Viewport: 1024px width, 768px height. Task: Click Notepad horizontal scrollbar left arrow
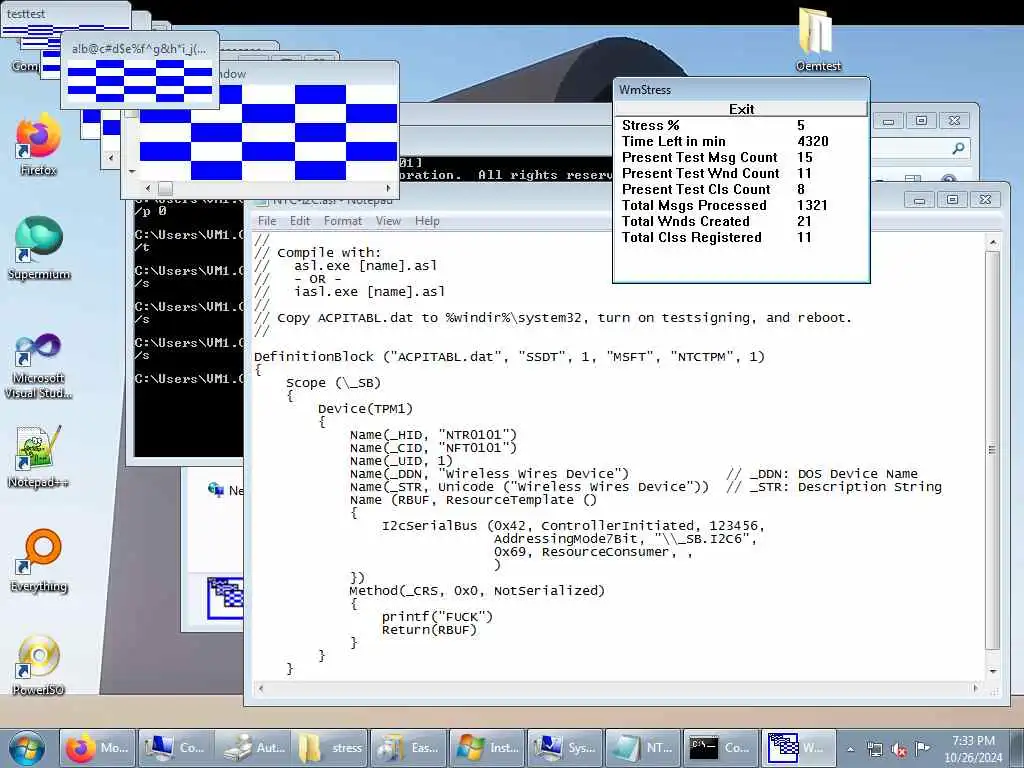(261, 688)
